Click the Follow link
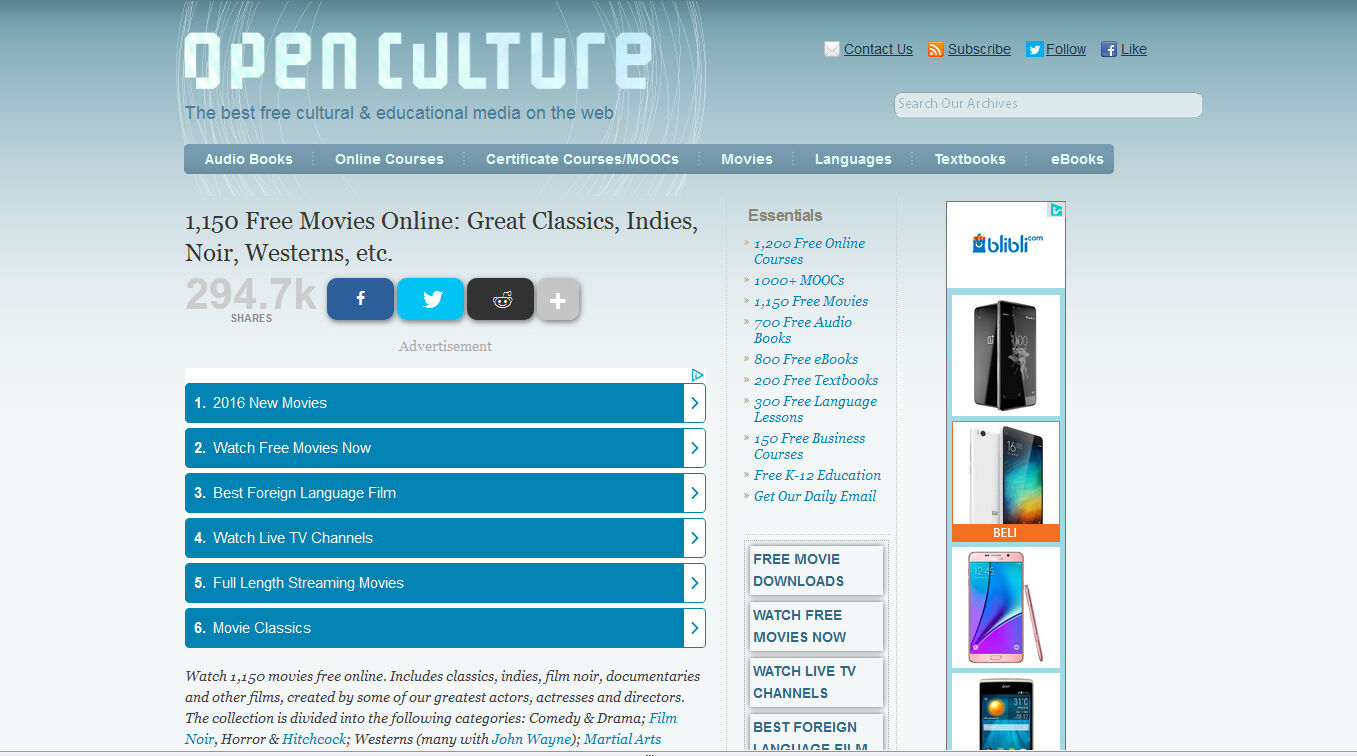1357x756 pixels. pos(1066,49)
